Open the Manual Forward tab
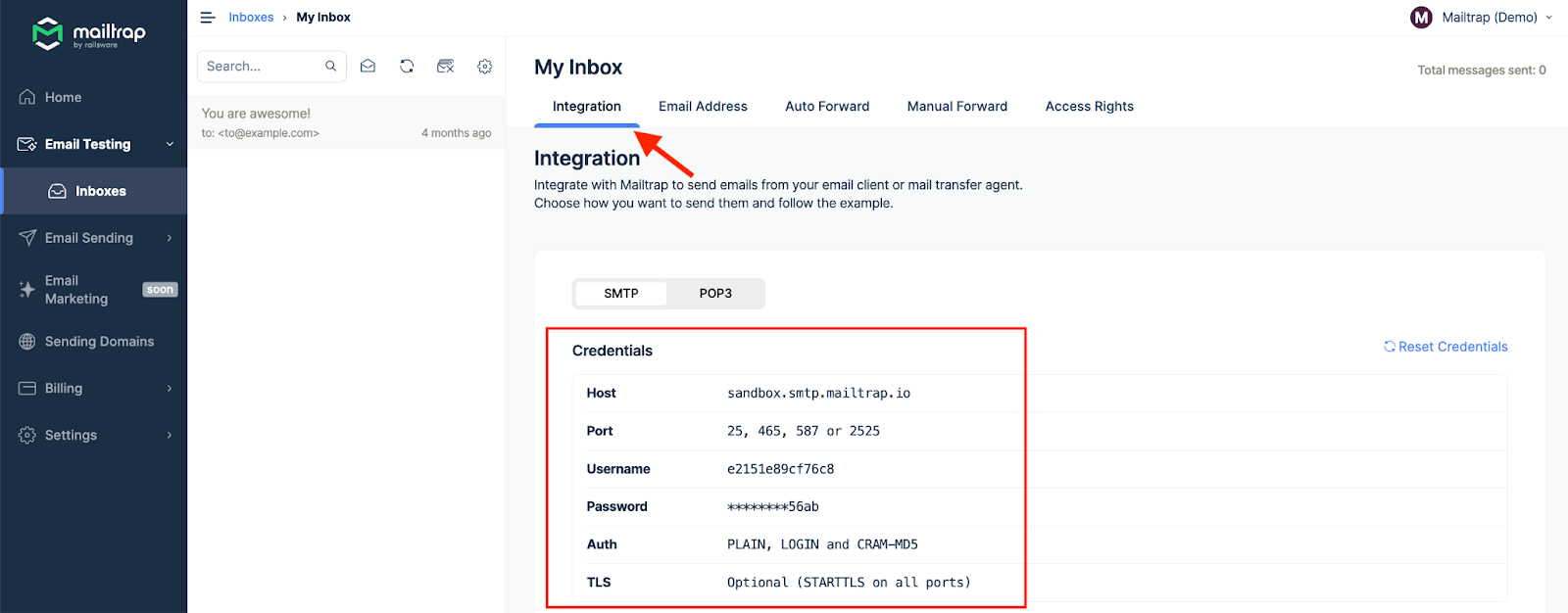The width and height of the screenshot is (1568, 613). 957,107
